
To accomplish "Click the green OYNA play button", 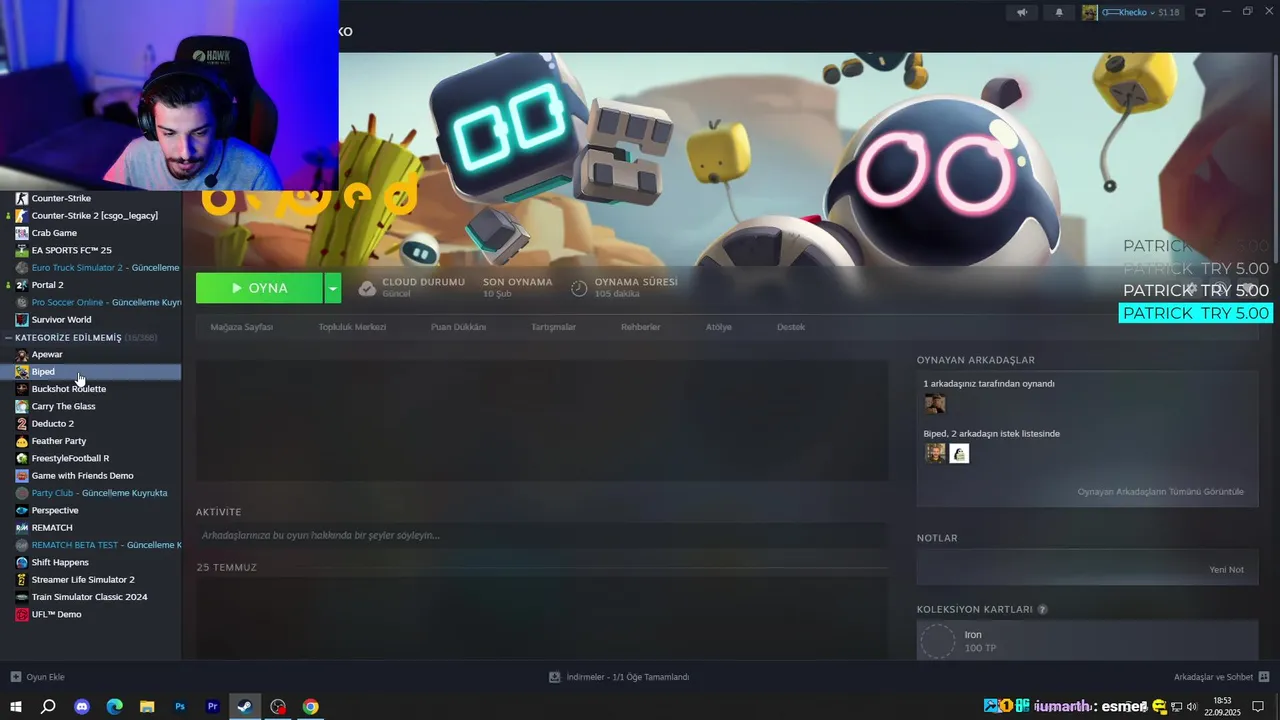I will coord(259,288).
